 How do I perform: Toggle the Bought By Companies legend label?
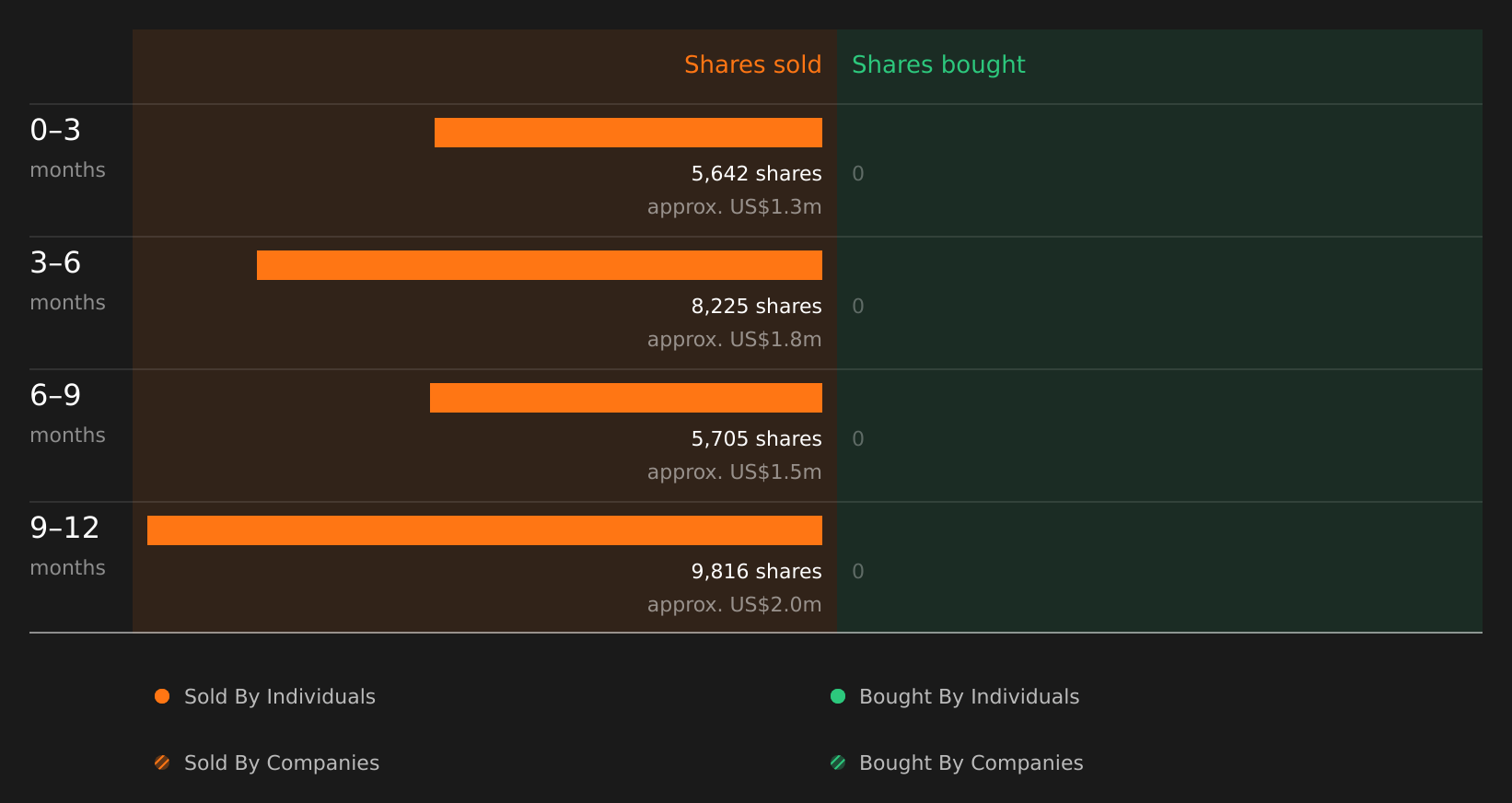click(x=971, y=763)
